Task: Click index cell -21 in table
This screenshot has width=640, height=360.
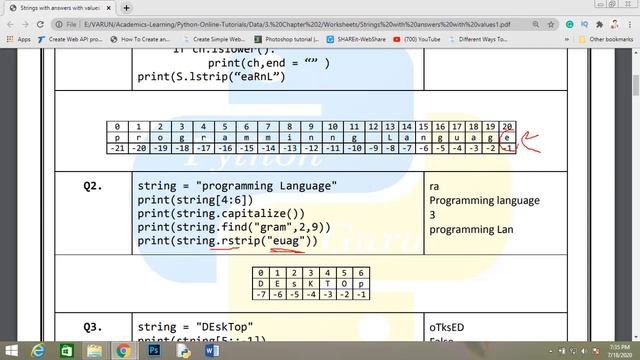Action: pyautogui.click(x=117, y=148)
